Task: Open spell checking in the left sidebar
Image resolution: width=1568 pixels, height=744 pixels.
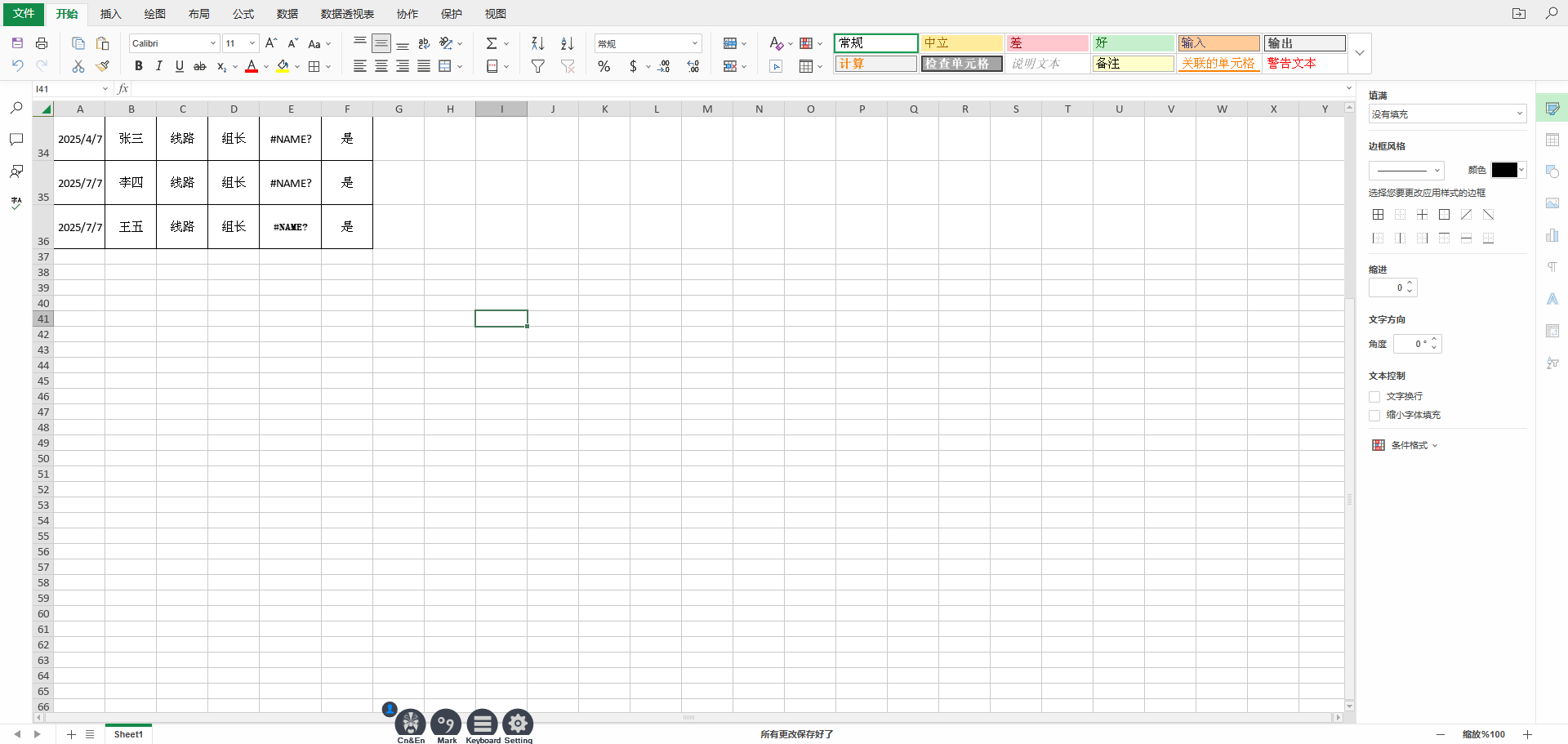Action: pyautogui.click(x=16, y=203)
